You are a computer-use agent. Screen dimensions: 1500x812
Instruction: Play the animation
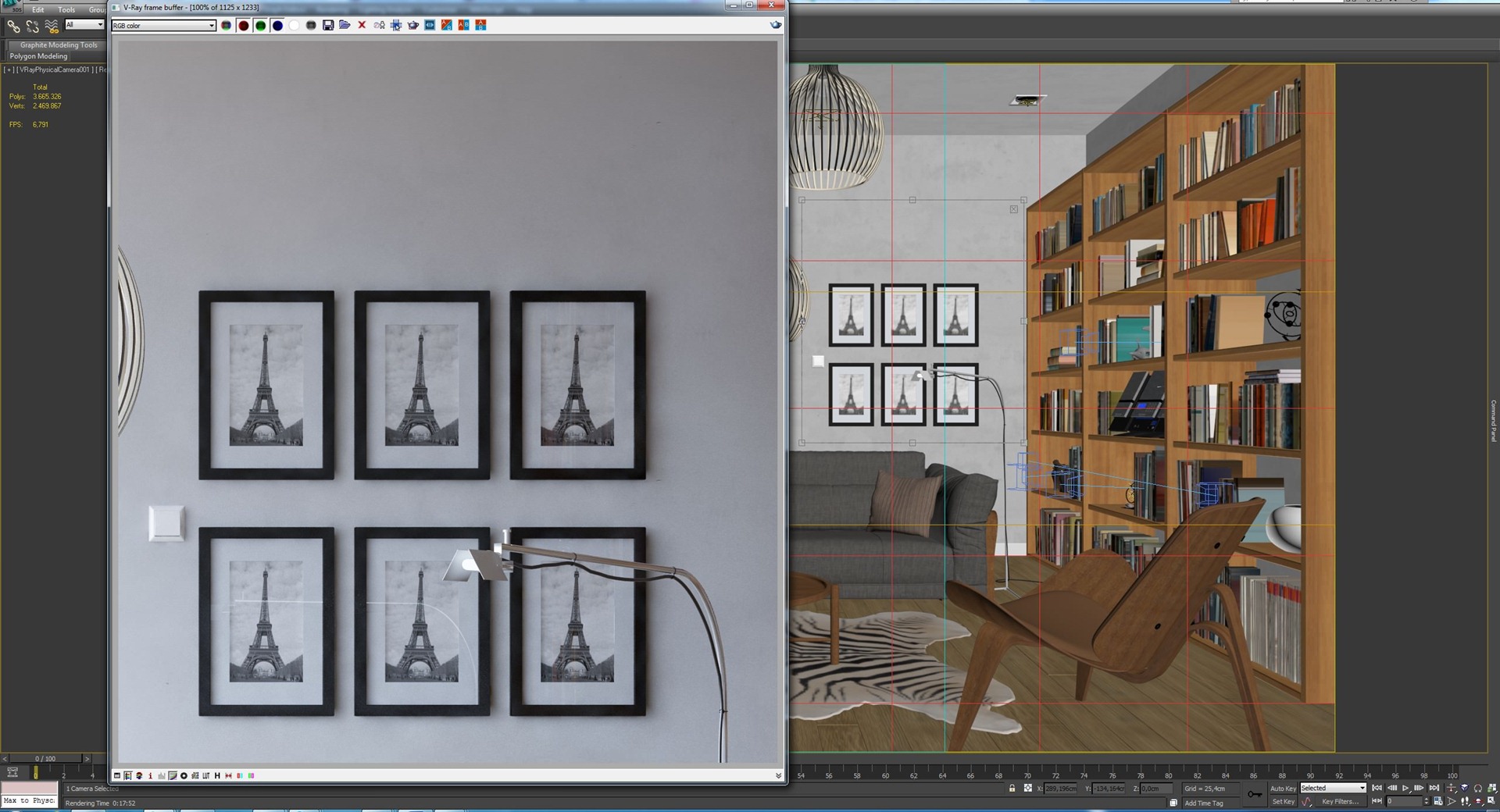point(1405,788)
